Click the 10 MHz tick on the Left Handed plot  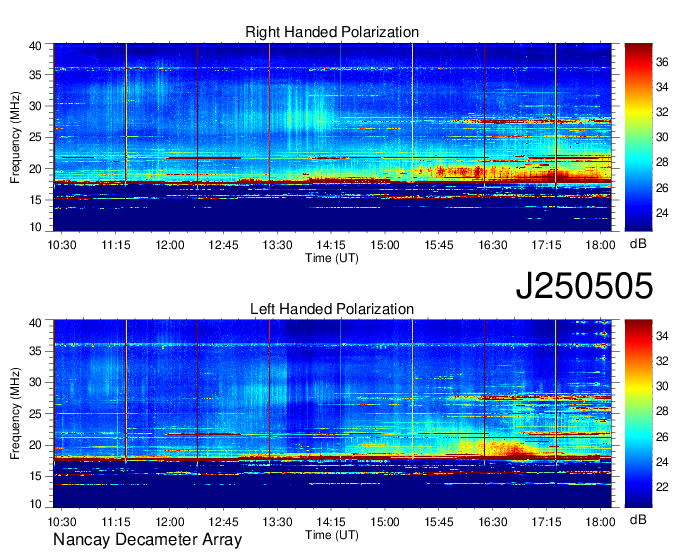click(36, 504)
